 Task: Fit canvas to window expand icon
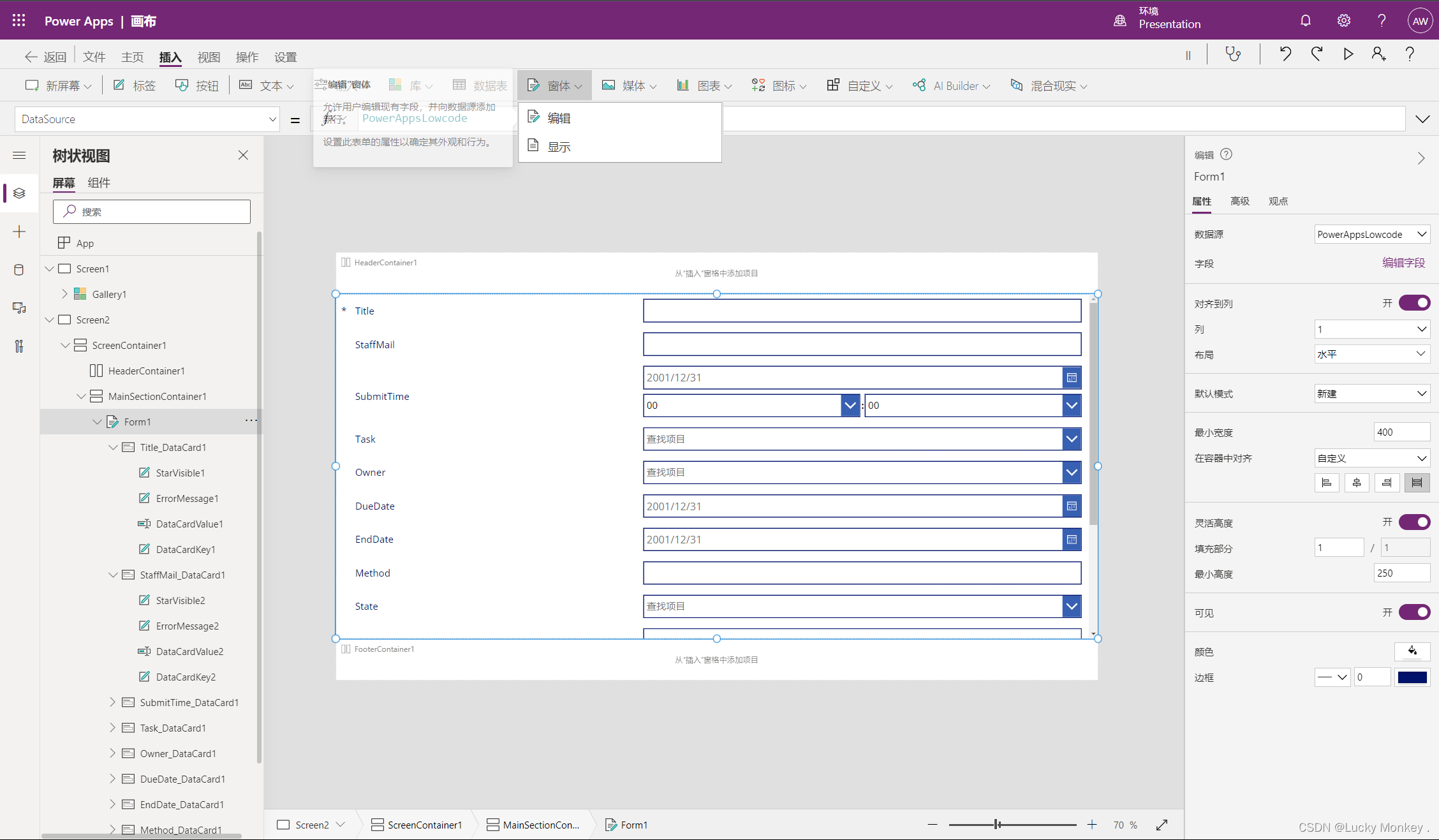pyautogui.click(x=1162, y=825)
